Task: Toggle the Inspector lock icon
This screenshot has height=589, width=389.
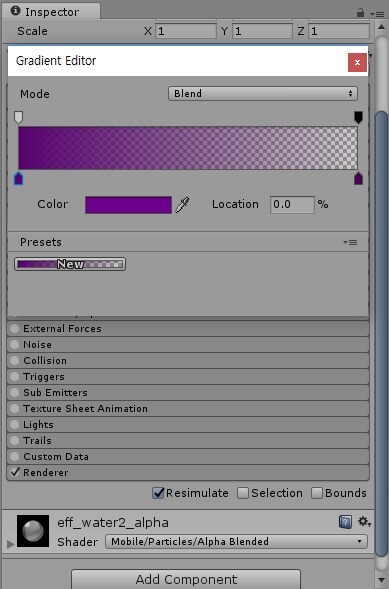Action: click(360, 13)
